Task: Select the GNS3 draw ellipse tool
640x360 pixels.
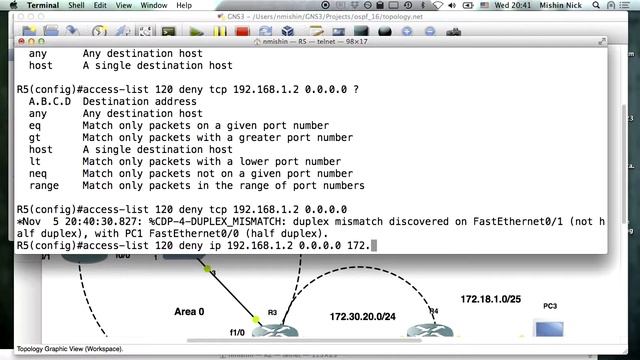Action: click(x=384, y=31)
